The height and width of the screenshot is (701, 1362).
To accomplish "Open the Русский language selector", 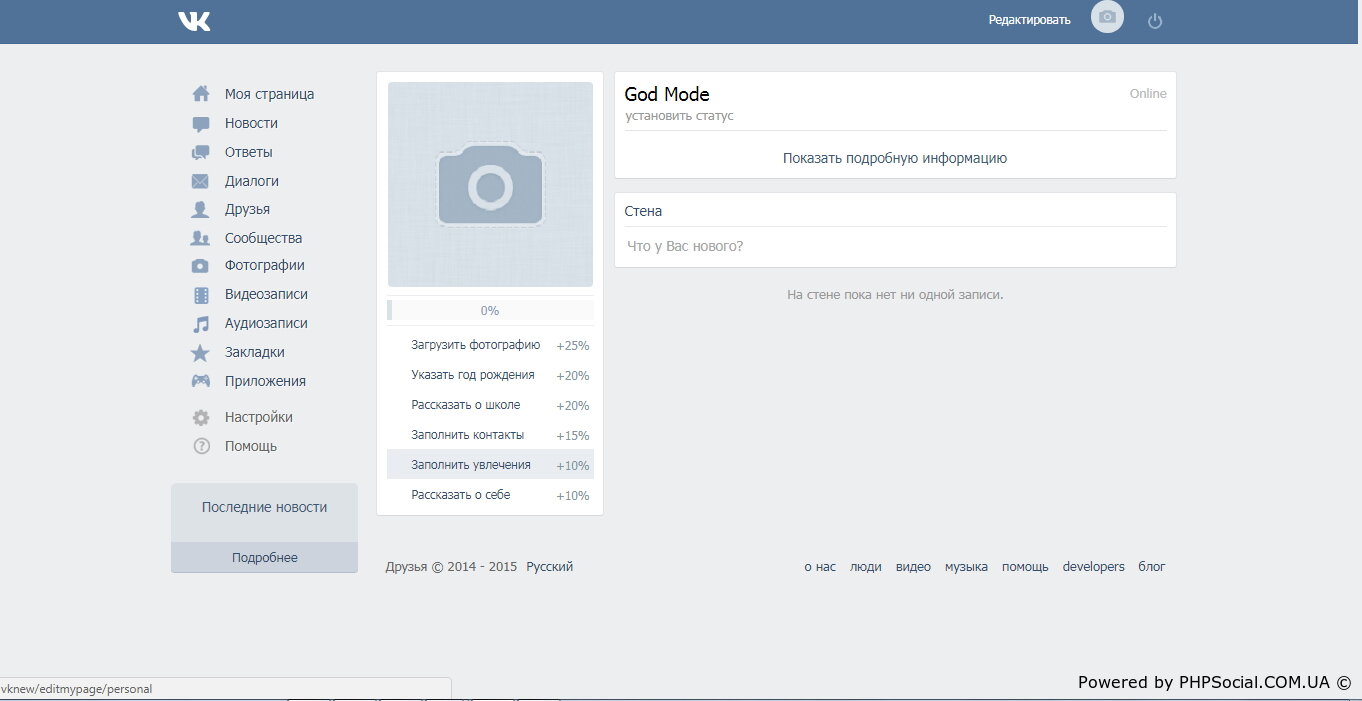I will pos(549,567).
